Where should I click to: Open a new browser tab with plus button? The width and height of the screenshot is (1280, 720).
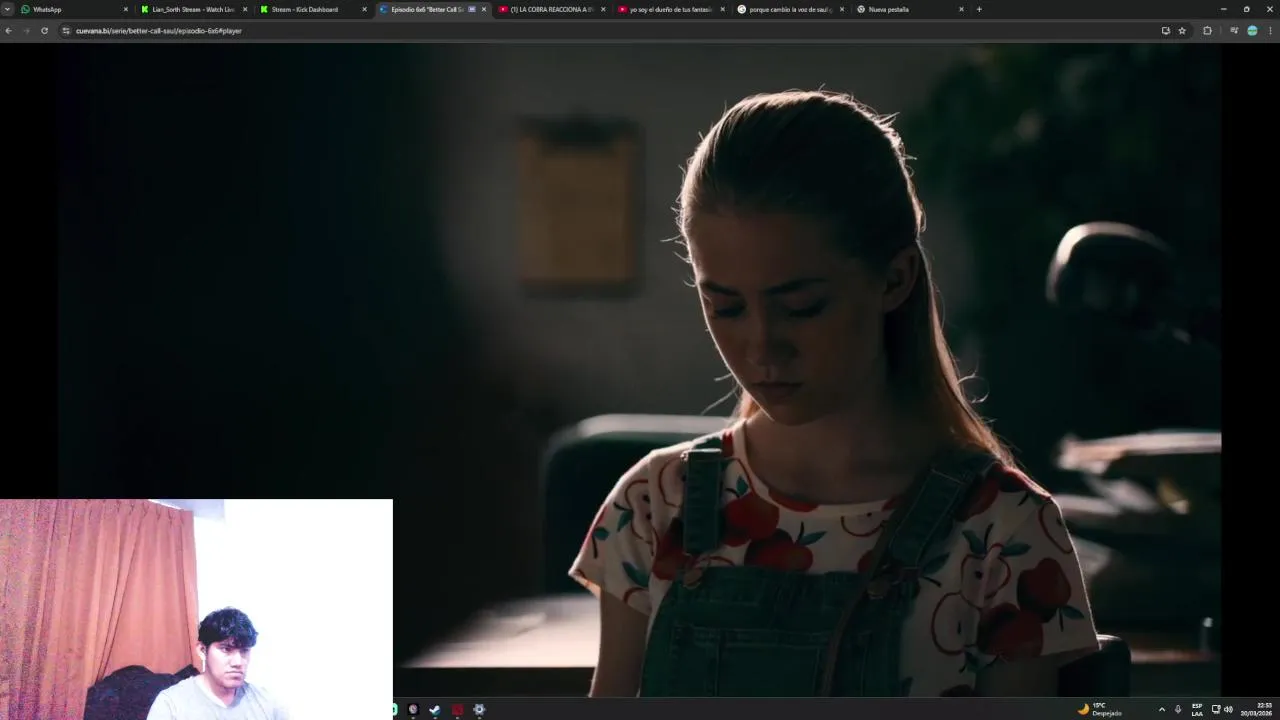[979, 9]
